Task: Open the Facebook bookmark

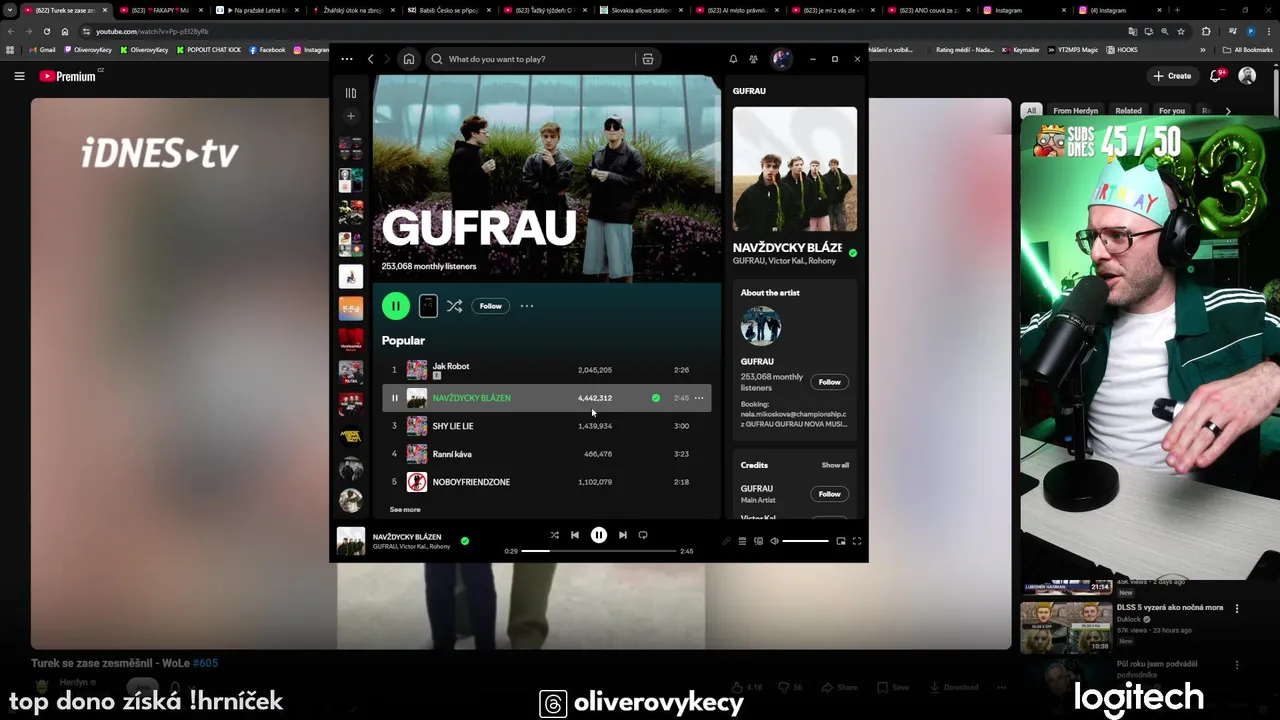Action: (x=267, y=49)
